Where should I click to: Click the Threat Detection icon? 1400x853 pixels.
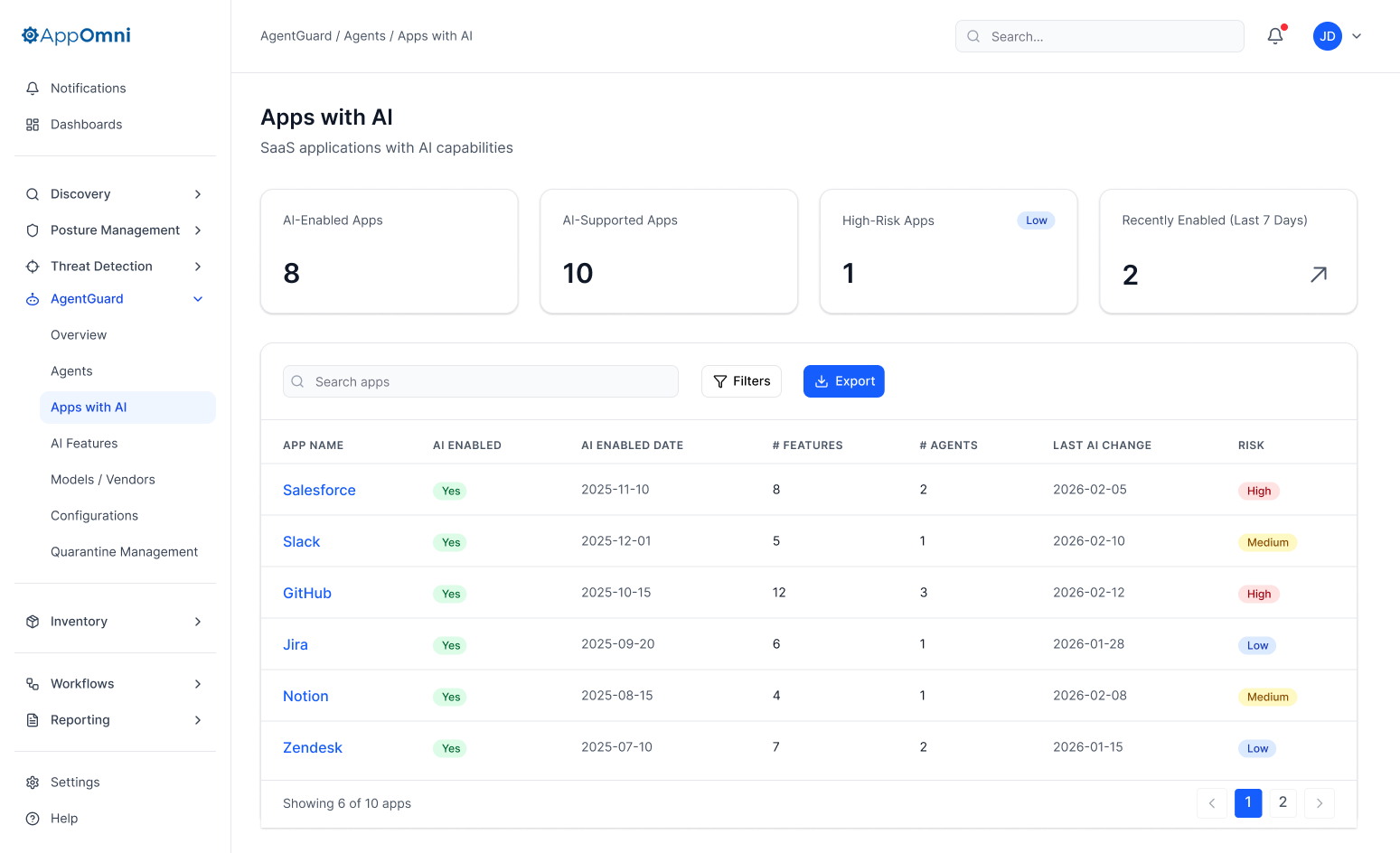(x=33, y=266)
